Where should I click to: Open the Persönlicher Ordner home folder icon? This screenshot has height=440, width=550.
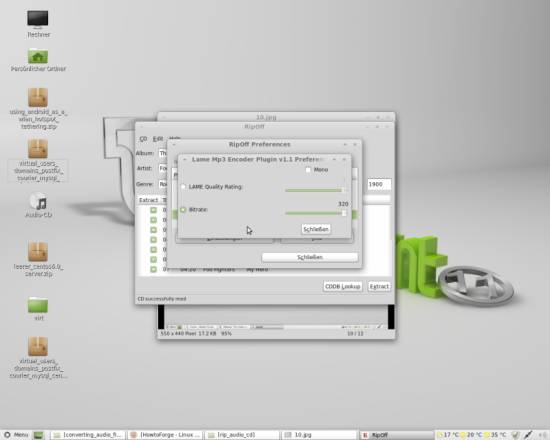point(38,57)
